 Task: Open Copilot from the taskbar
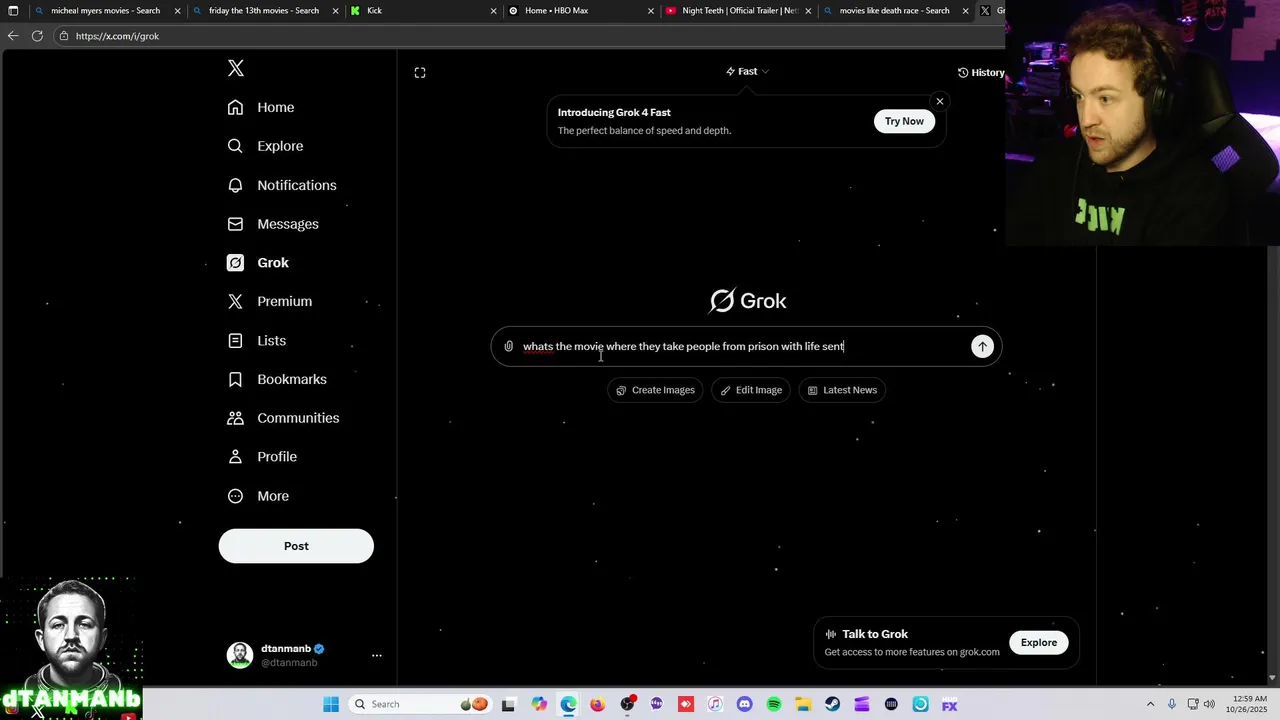pos(539,704)
